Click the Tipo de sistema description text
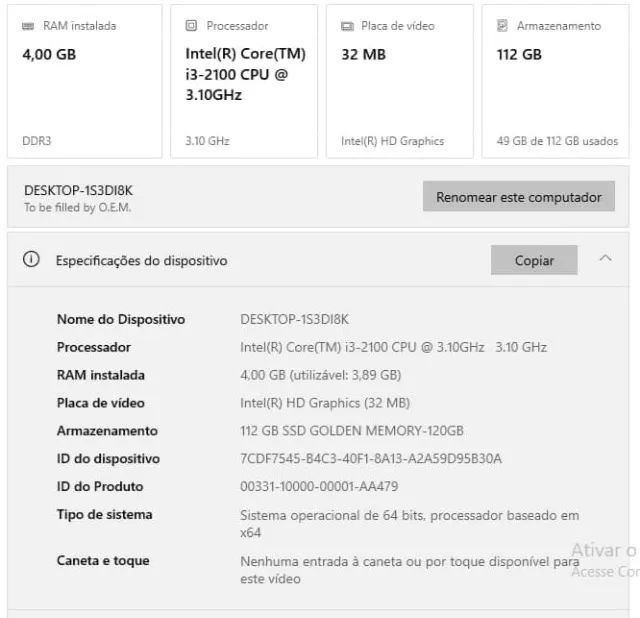This screenshot has width=640, height=618. coord(409,524)
